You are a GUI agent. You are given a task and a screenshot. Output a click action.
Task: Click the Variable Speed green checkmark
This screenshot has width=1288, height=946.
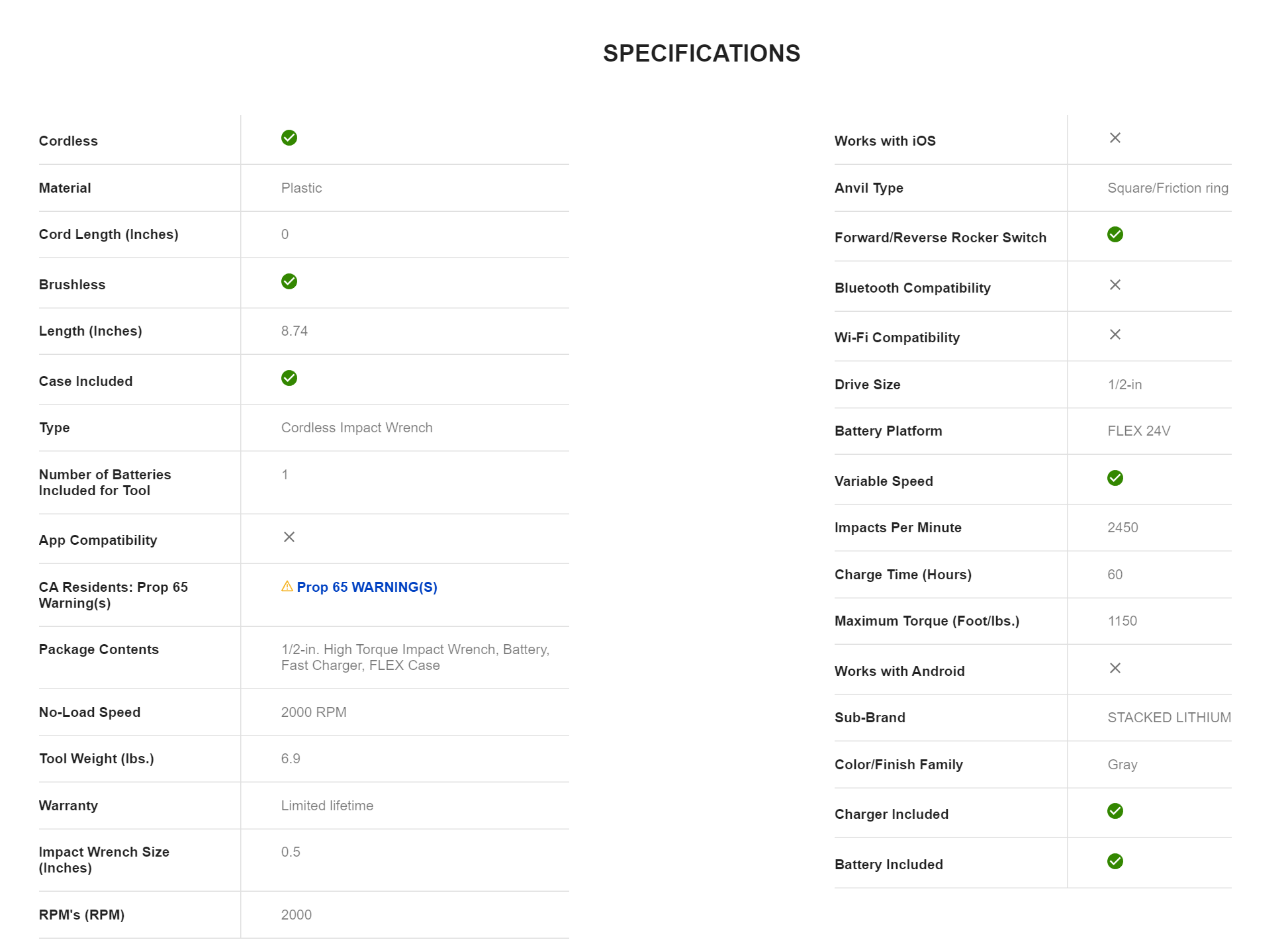[x=1115, y=478]
